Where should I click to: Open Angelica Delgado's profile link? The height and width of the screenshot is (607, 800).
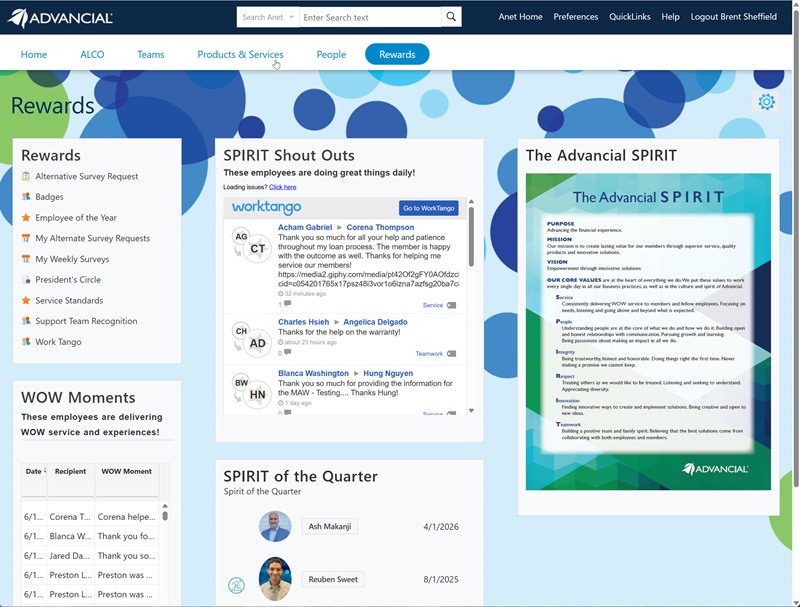pos(376,322)
